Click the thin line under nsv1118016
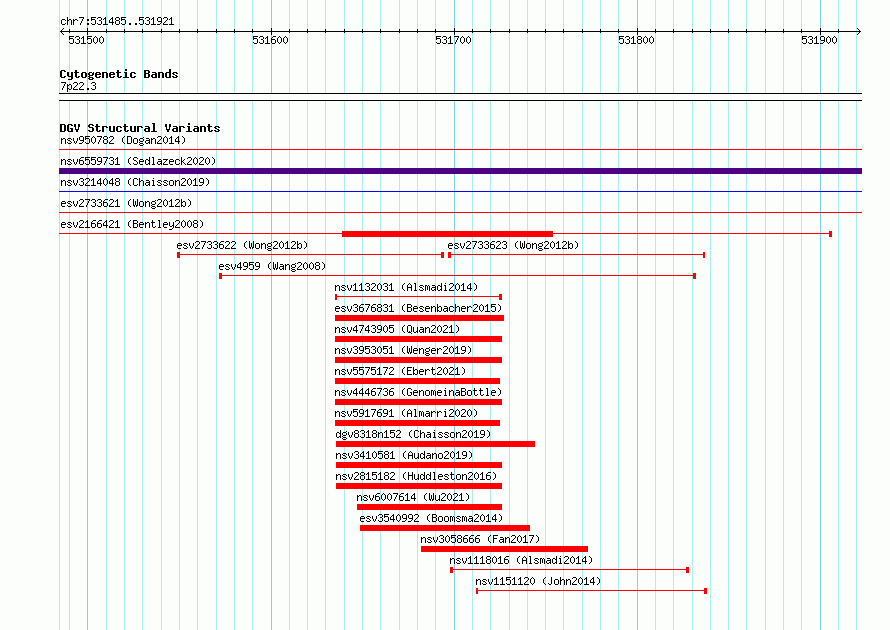Image resolution: width=890 pixels, height=630 pixels. coord(569,570)
